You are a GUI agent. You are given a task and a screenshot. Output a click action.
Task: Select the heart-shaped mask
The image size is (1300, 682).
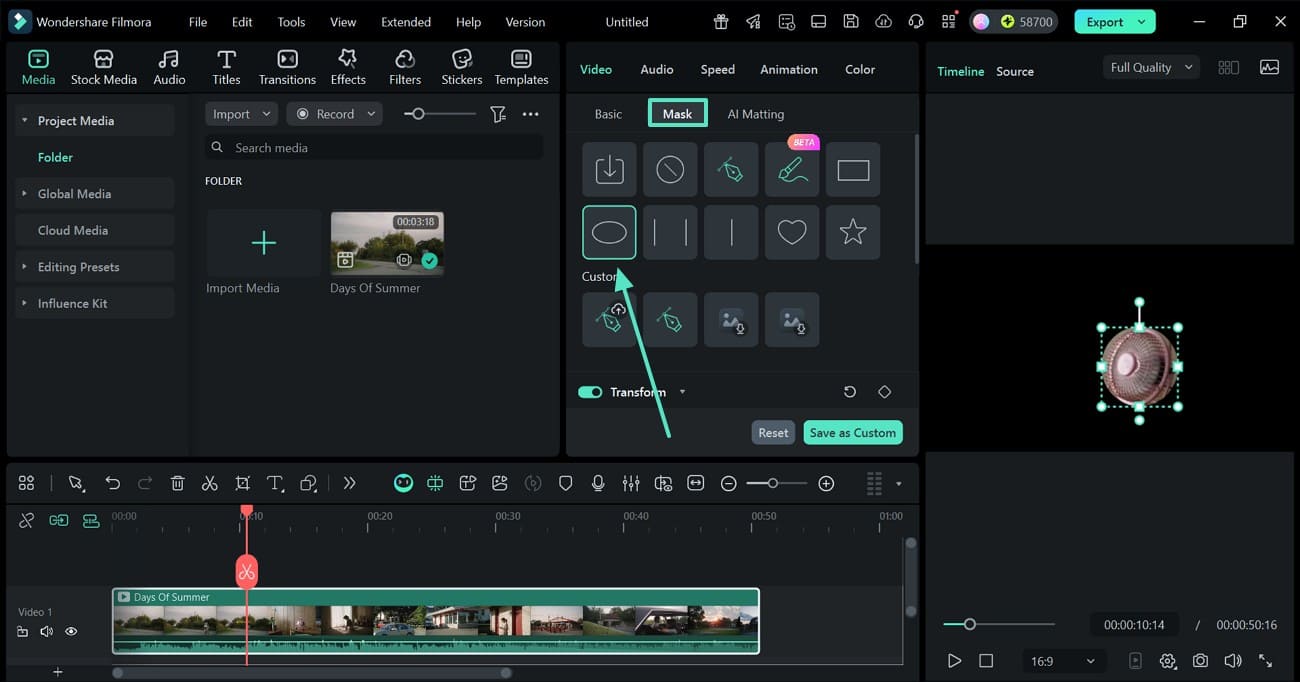point(792,232)
